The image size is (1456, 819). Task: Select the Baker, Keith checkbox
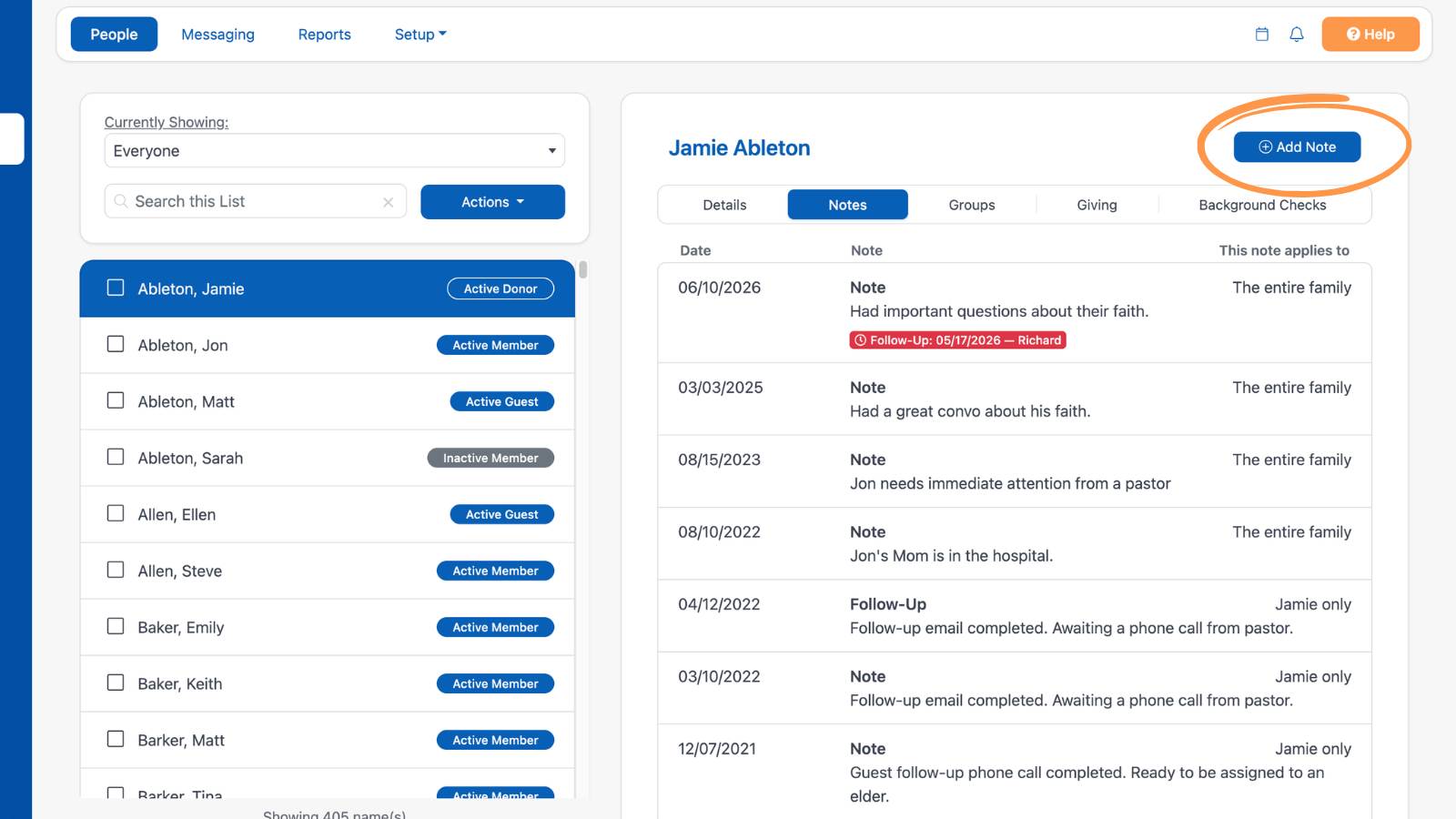click(x=116, y=682)
